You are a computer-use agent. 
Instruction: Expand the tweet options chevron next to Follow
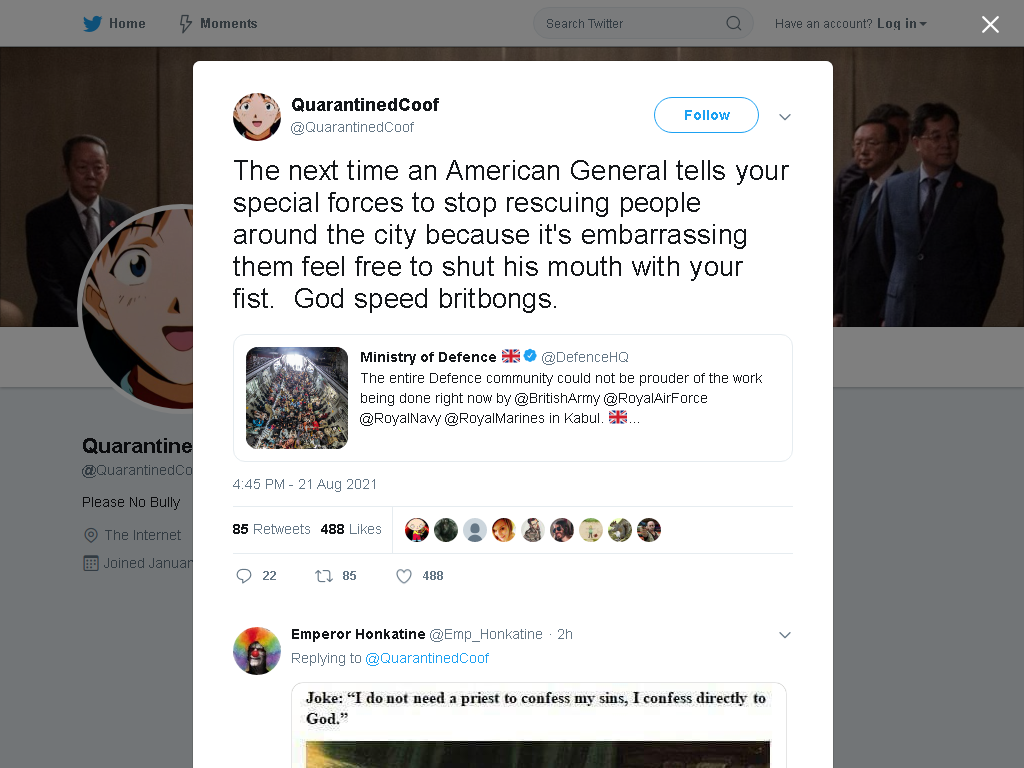(785, 117)
